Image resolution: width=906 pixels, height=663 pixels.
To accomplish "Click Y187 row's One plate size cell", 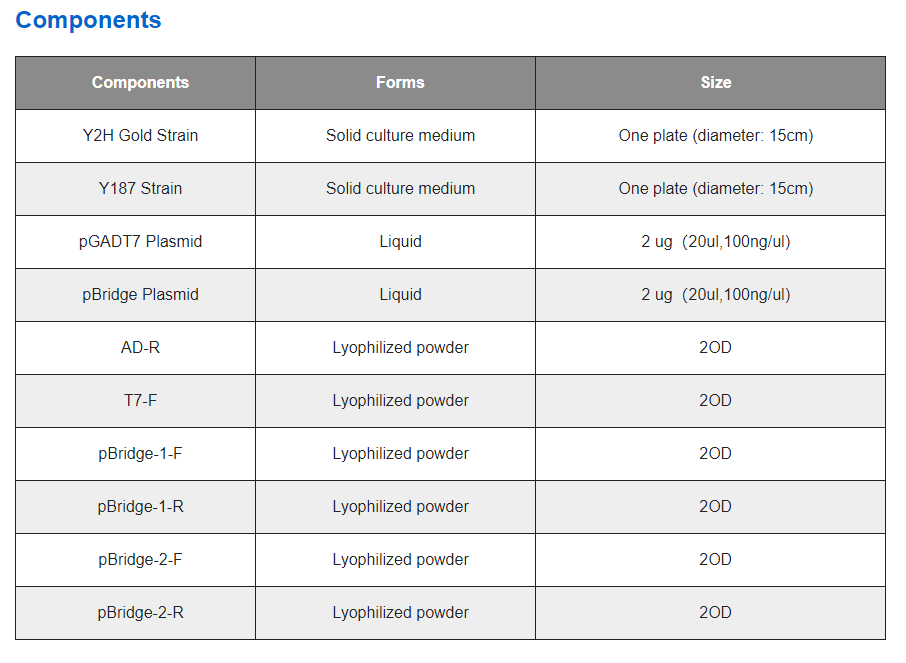I will 710,189.
